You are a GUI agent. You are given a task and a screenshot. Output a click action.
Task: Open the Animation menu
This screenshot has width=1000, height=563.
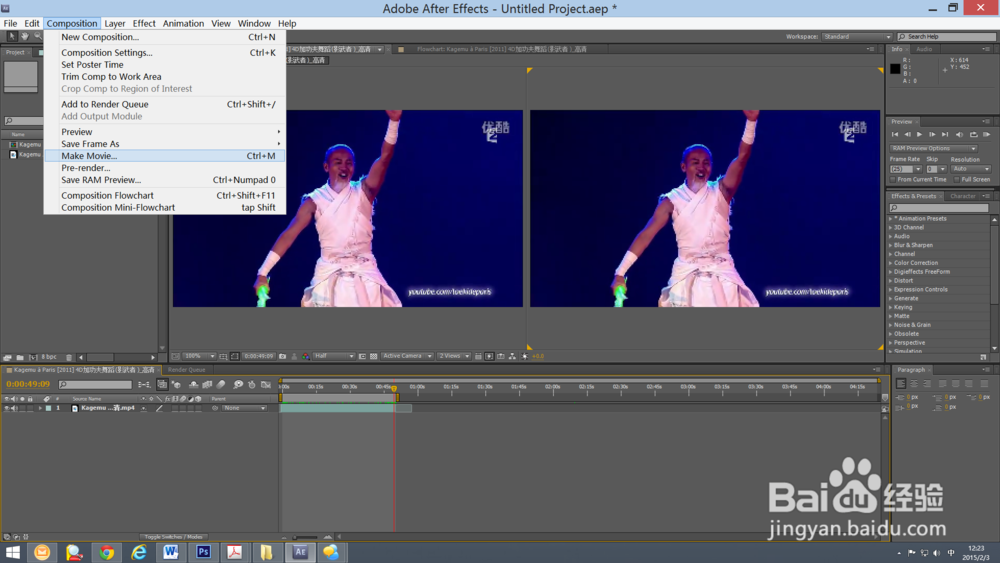[183, 24]
